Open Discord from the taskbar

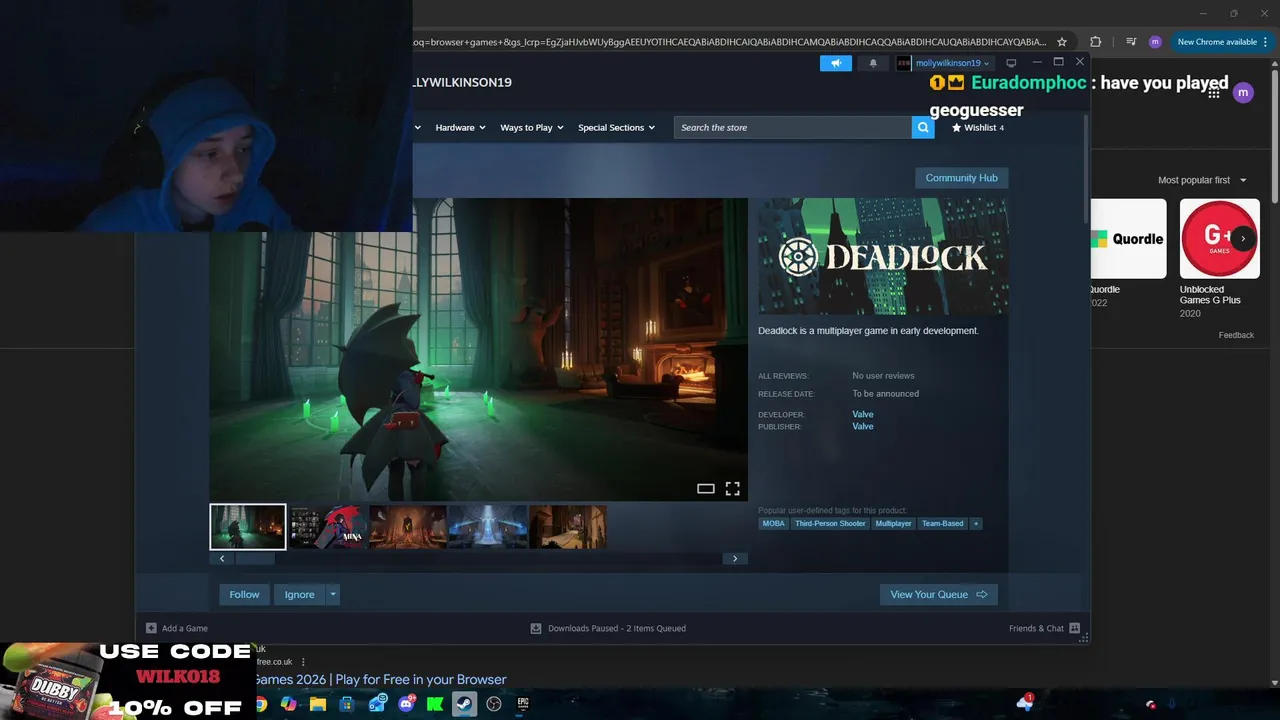pyautogui.click(x=406, y=704)
